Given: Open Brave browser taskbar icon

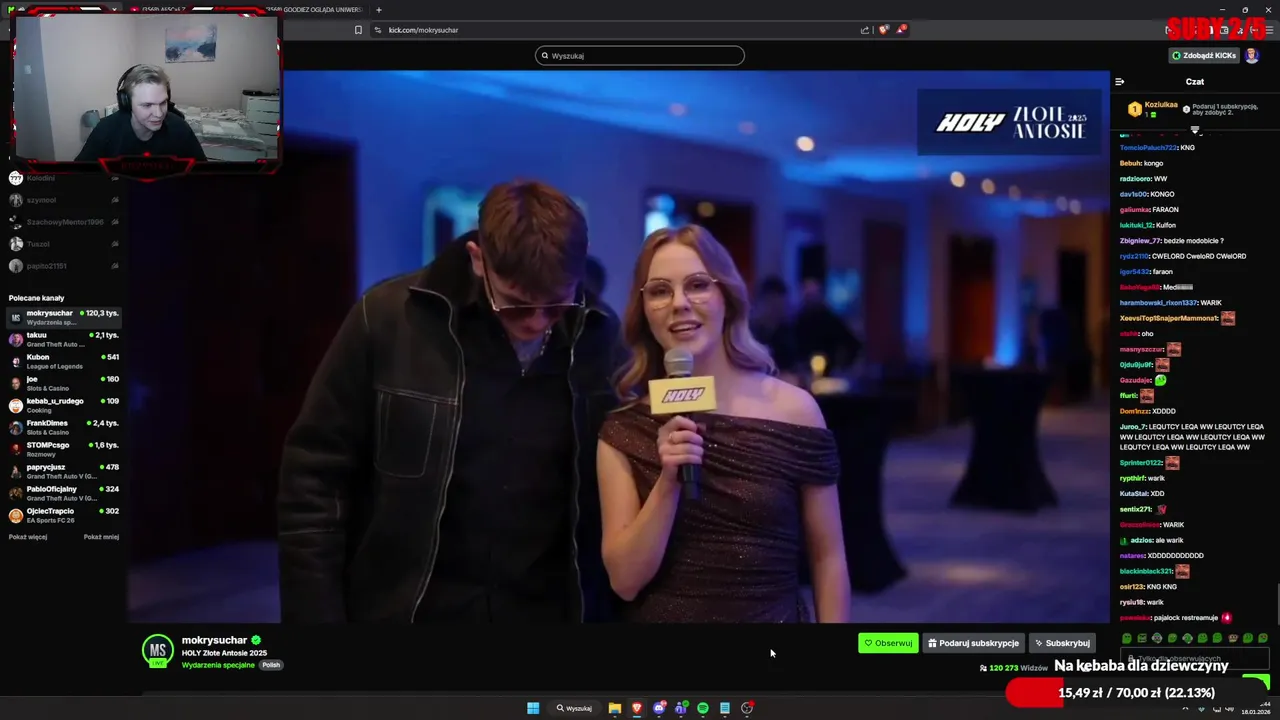Looking at the screenshot, I should pyautogui.click(x=637, y=708).
